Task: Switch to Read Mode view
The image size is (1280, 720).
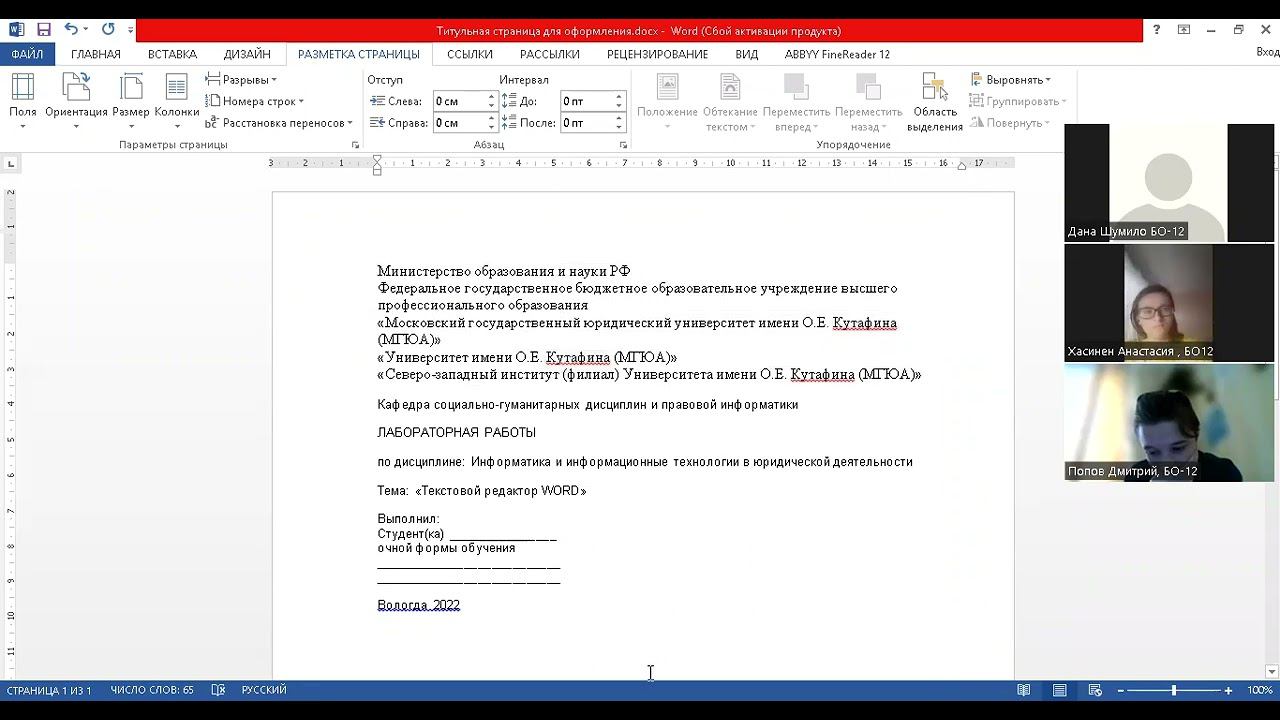Action: click(x=1024, y=690)
